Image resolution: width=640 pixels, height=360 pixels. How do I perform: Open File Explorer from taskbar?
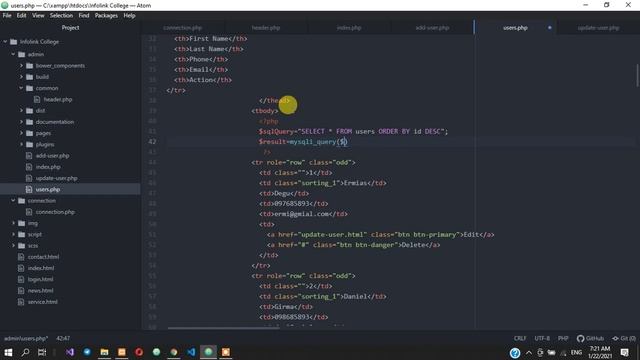tap(104, 352)
